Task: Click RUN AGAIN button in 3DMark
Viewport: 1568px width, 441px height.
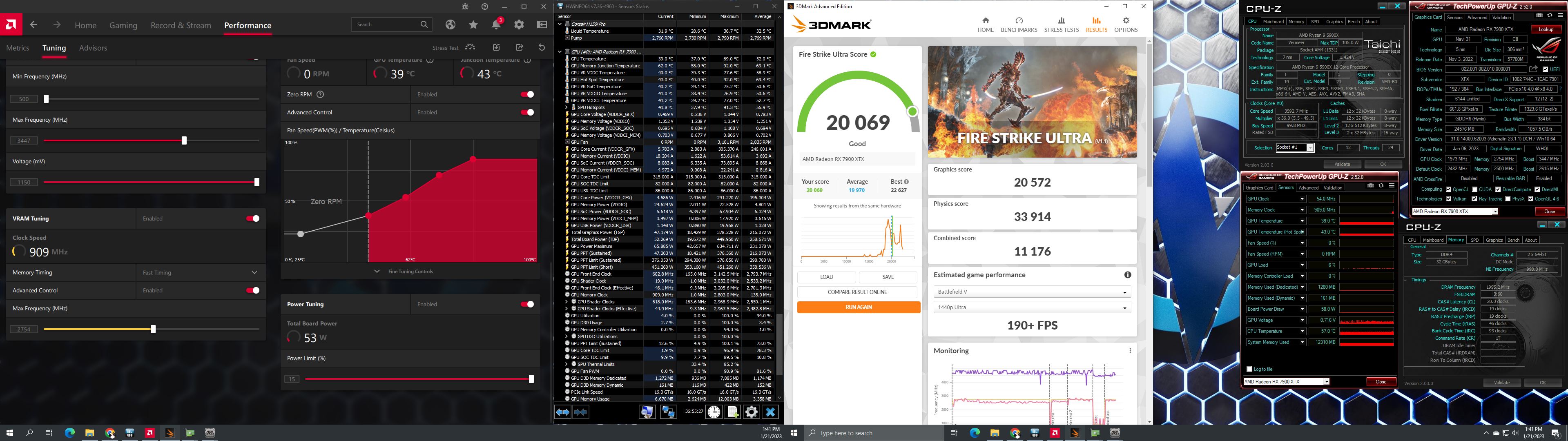Action: click(x=858, y=307)
